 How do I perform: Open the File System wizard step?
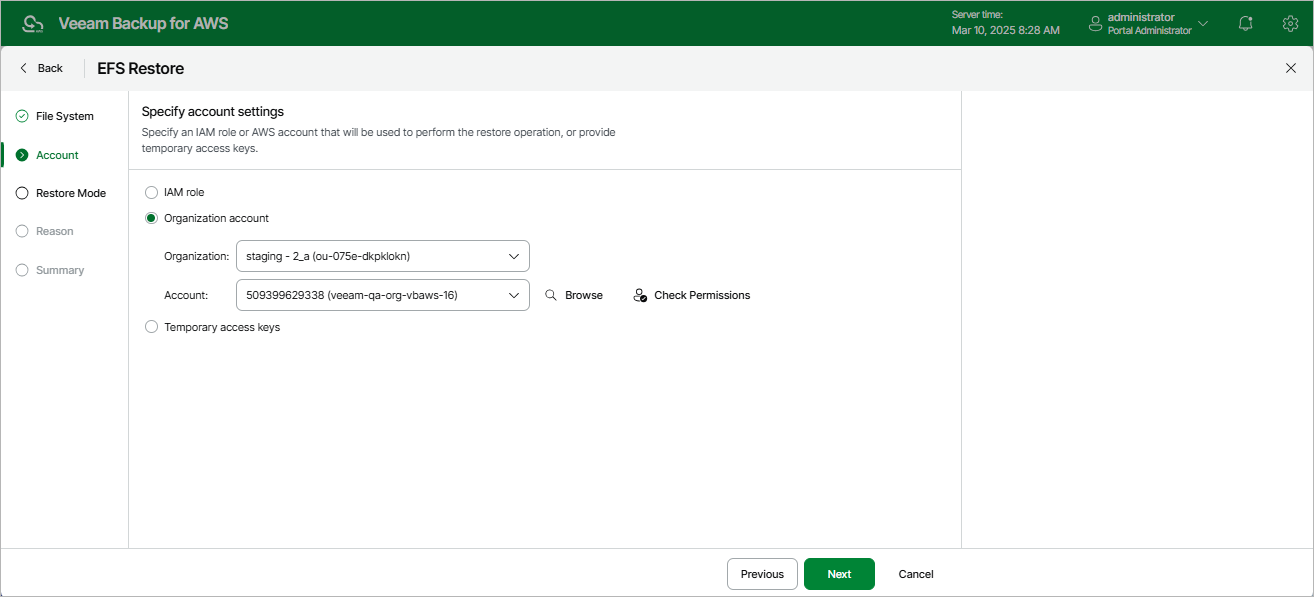click(x=63, y=115)
